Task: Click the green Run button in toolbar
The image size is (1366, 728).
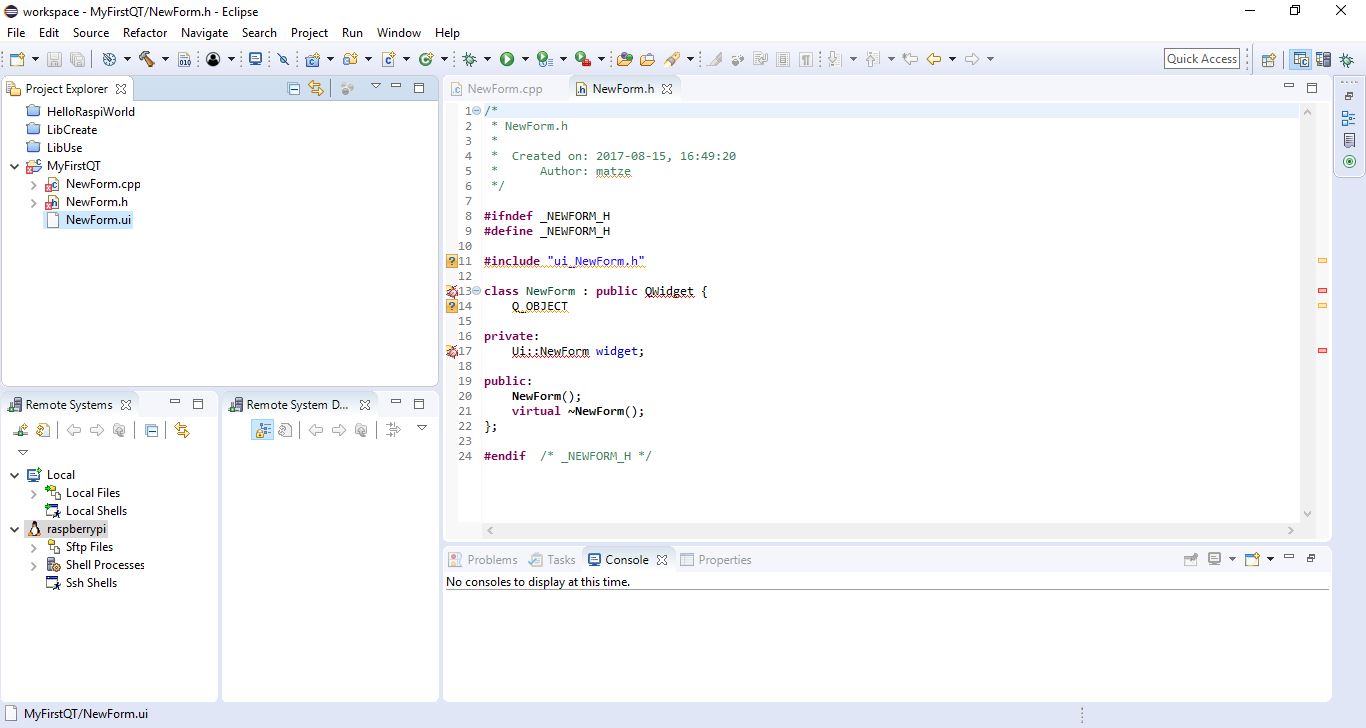Action: click(x=507, y=59)
